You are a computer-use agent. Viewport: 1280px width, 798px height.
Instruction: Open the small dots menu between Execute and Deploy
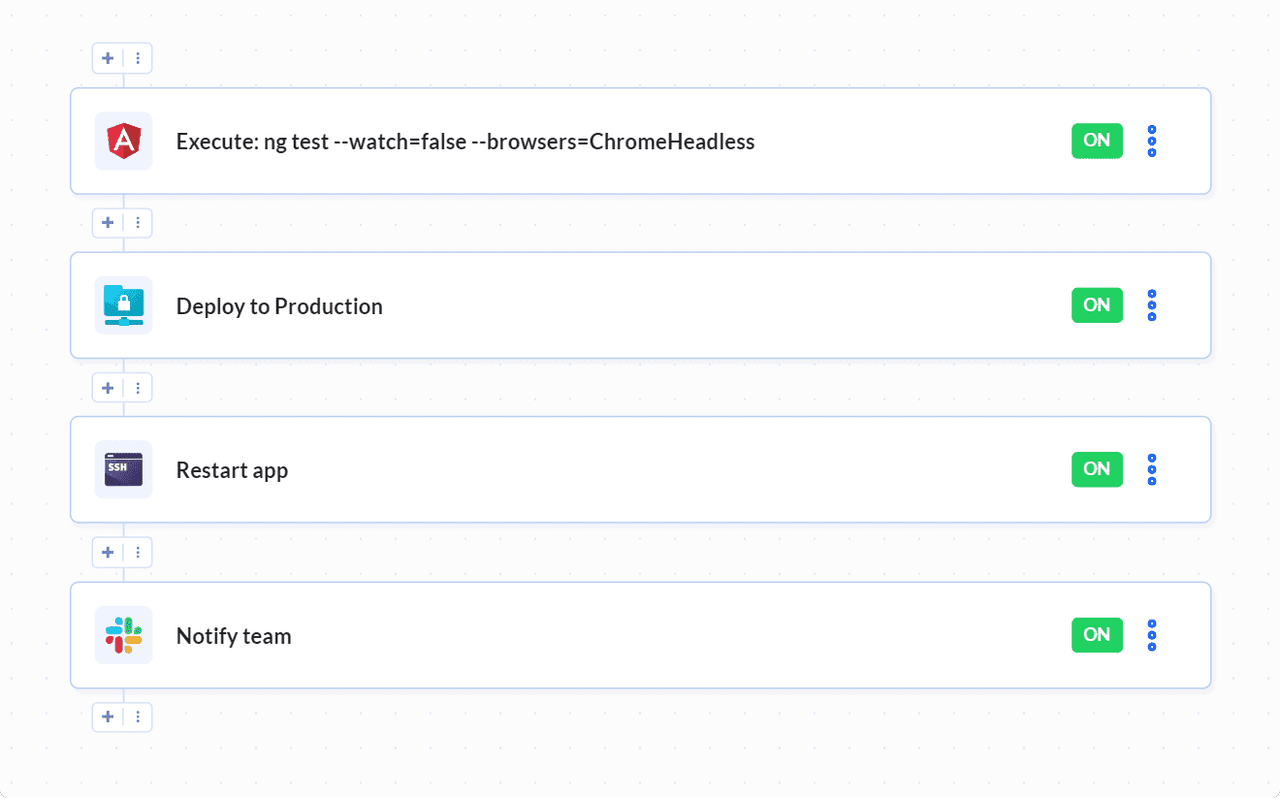point(138,222)
